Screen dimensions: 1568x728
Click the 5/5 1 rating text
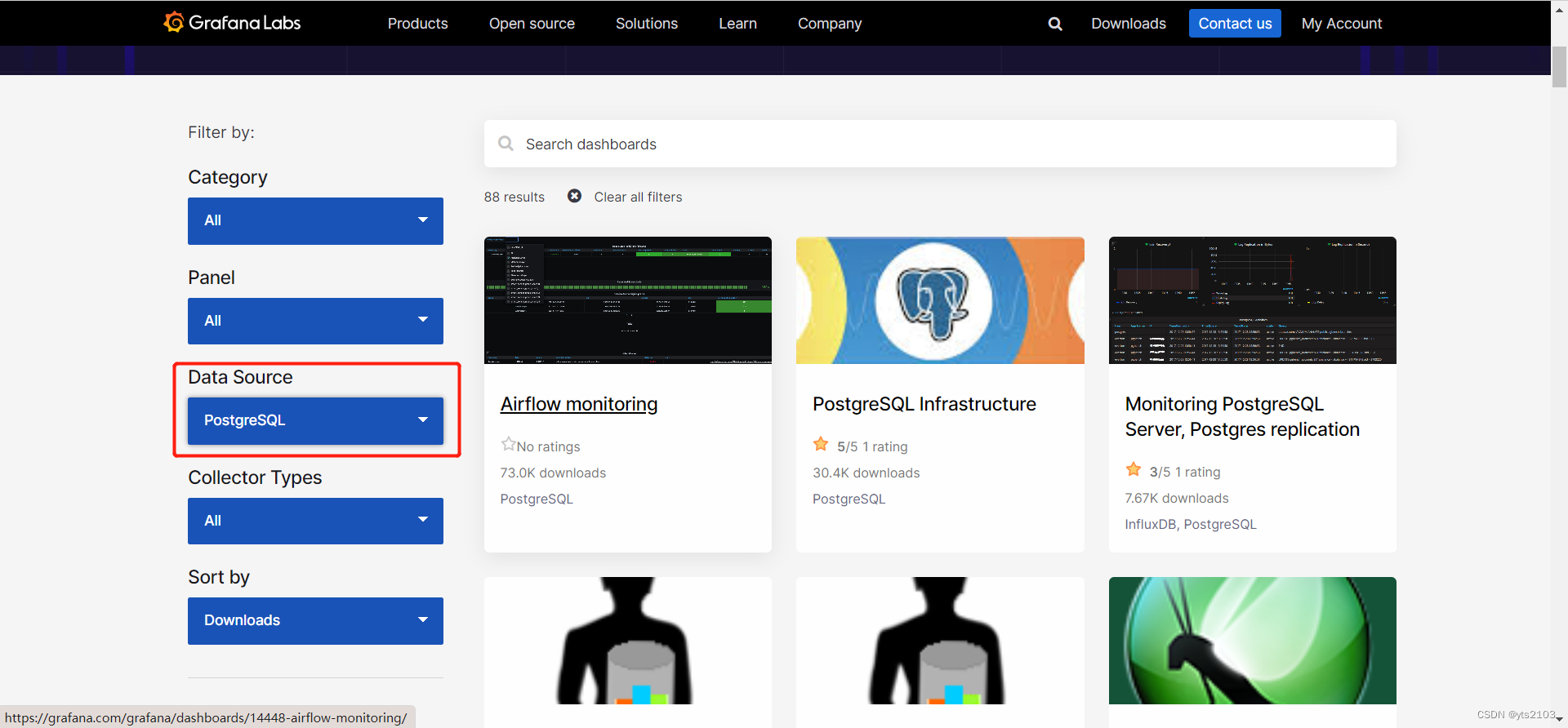[x=872, y=446]
